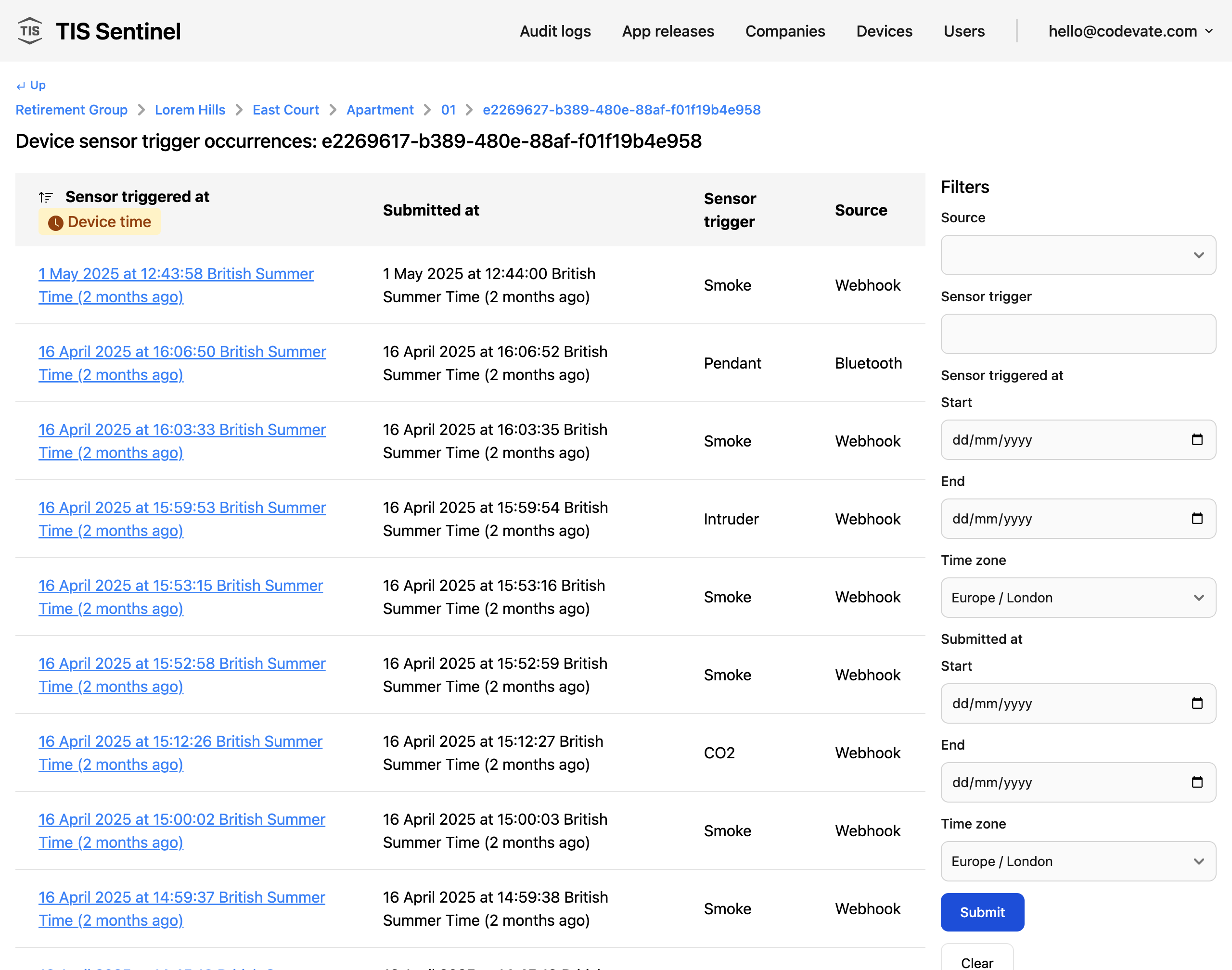Click the clock icon in Device time badge
1232x970 pixels.
click(55, 223)
